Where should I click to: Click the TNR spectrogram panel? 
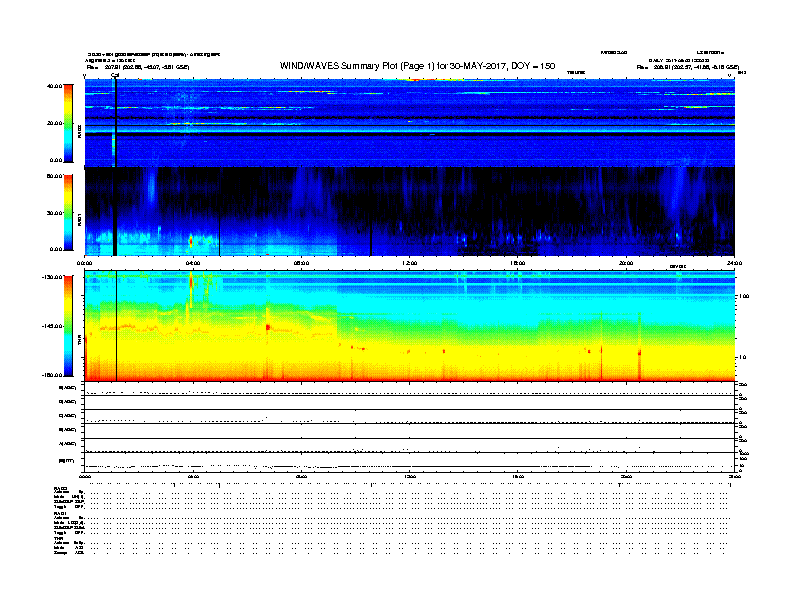point(410,326)
